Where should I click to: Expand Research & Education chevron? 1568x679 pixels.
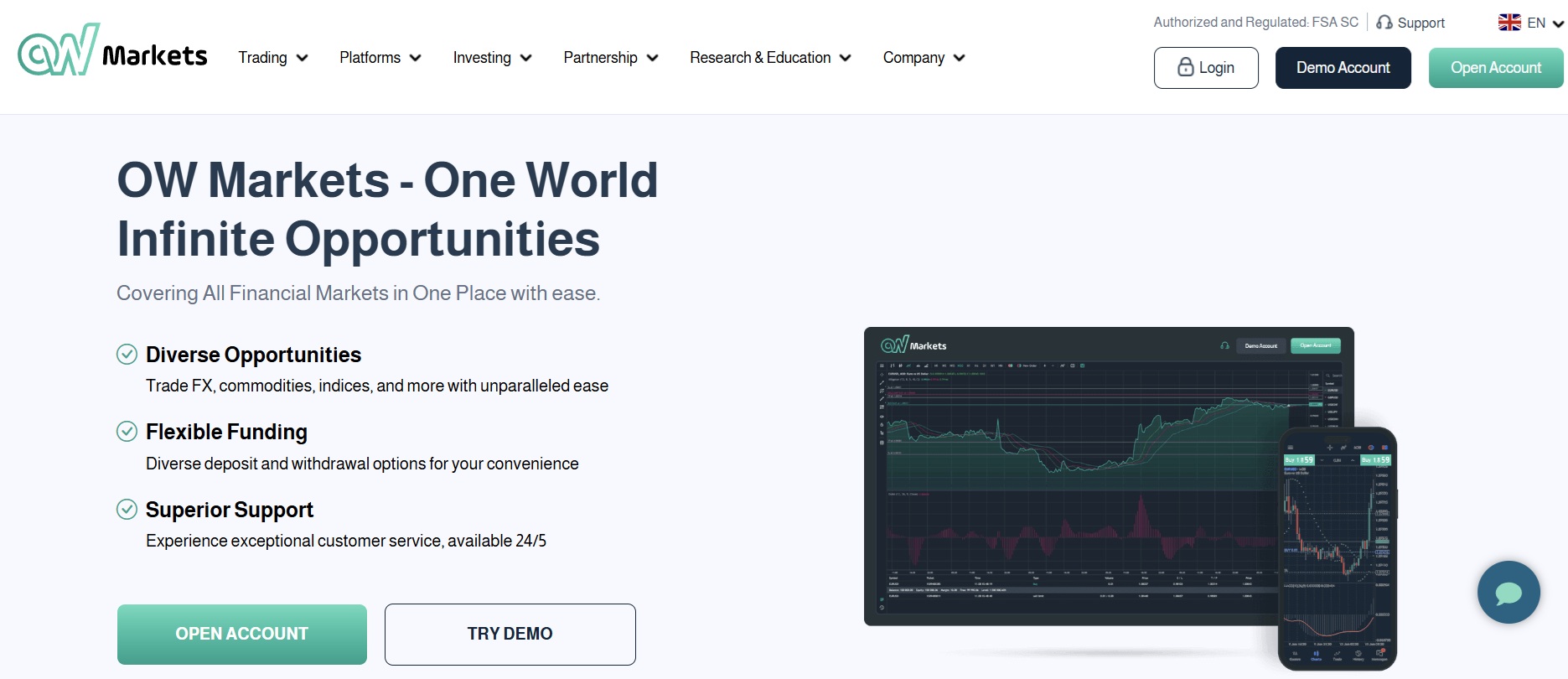tap(846, 58)
